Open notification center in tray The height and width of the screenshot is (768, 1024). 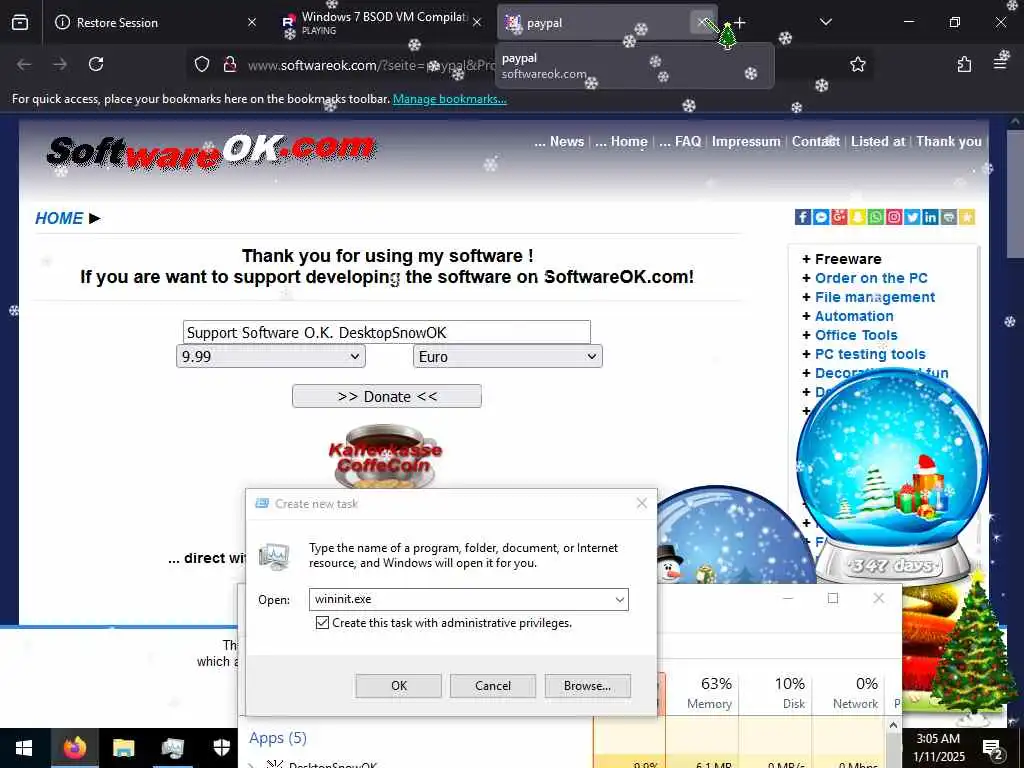[993, 748]
